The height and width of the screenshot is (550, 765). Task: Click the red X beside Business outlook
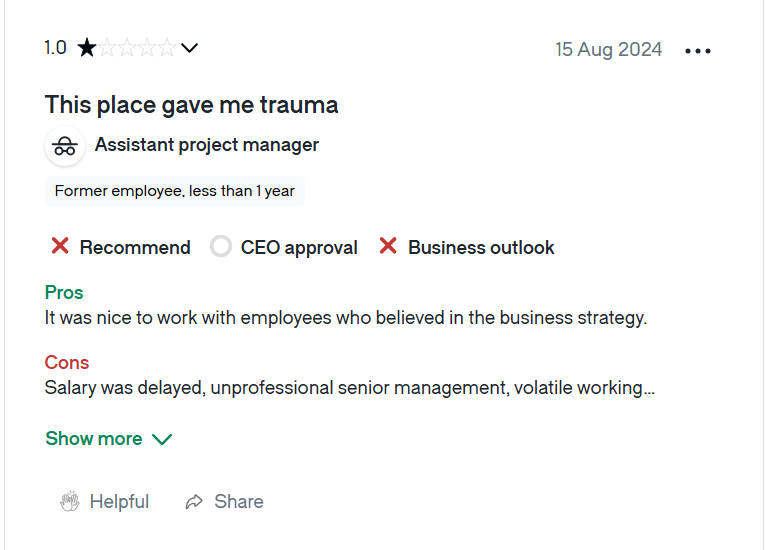(388, 246)
